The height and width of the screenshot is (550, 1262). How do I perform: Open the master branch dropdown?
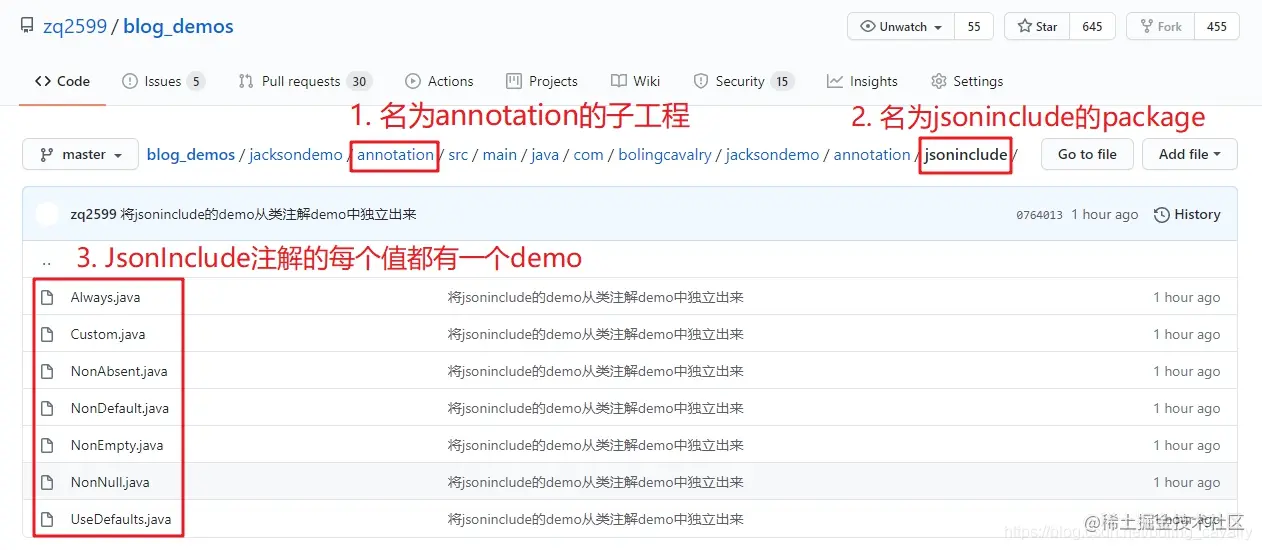[80, 154]
